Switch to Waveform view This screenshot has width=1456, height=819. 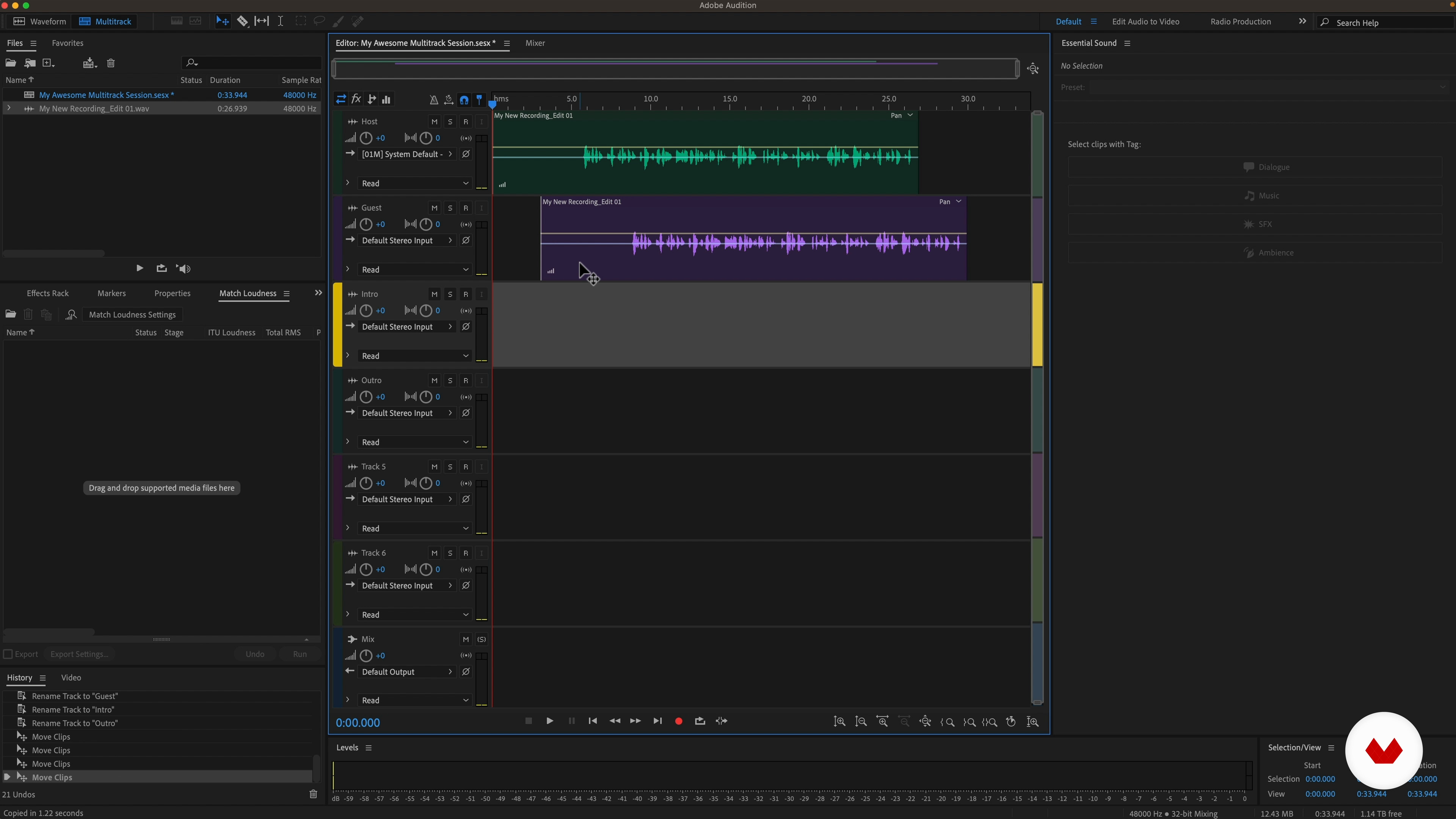click(39, 22)
